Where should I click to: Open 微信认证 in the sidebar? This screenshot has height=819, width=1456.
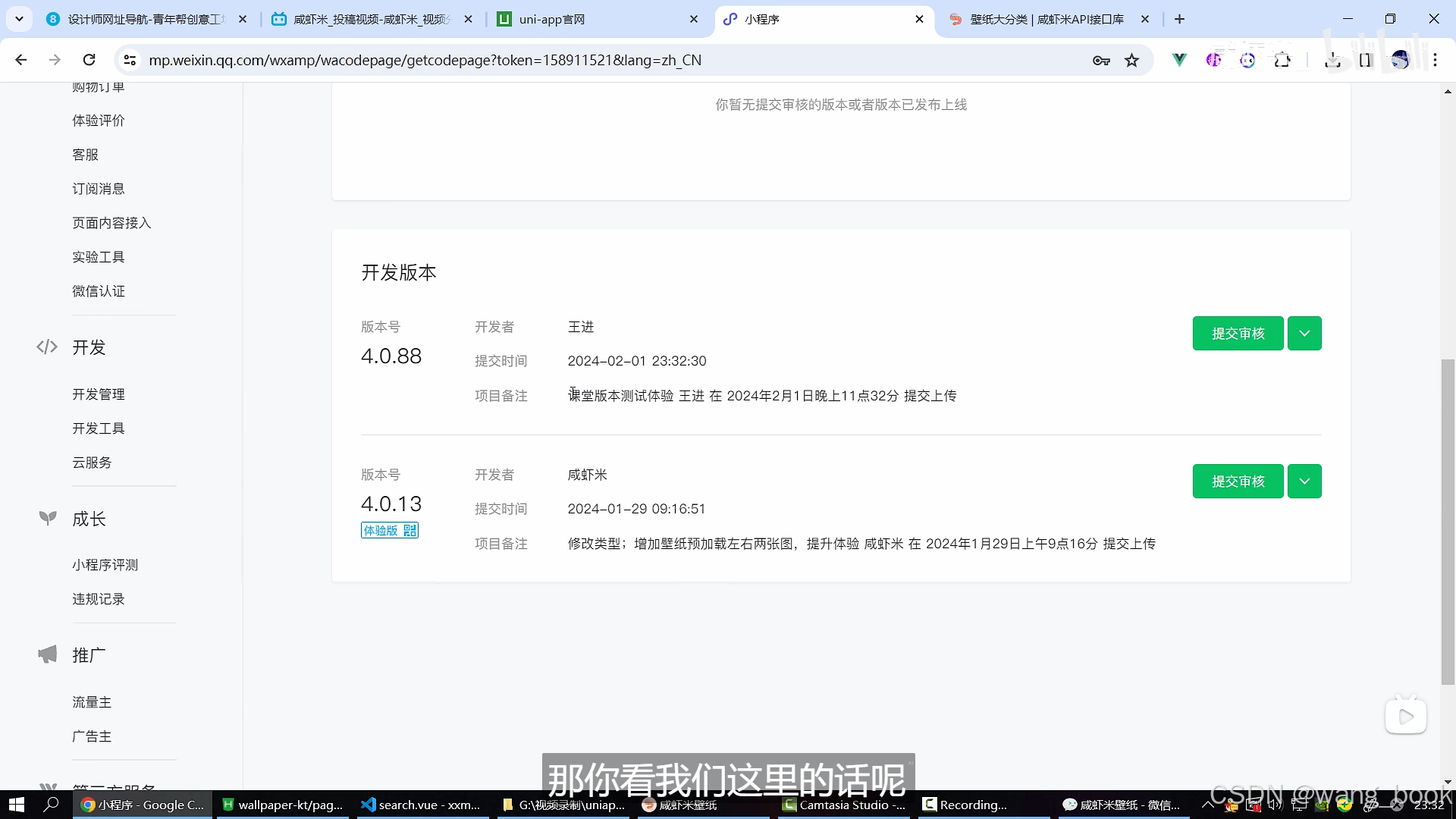pos(99,291)
